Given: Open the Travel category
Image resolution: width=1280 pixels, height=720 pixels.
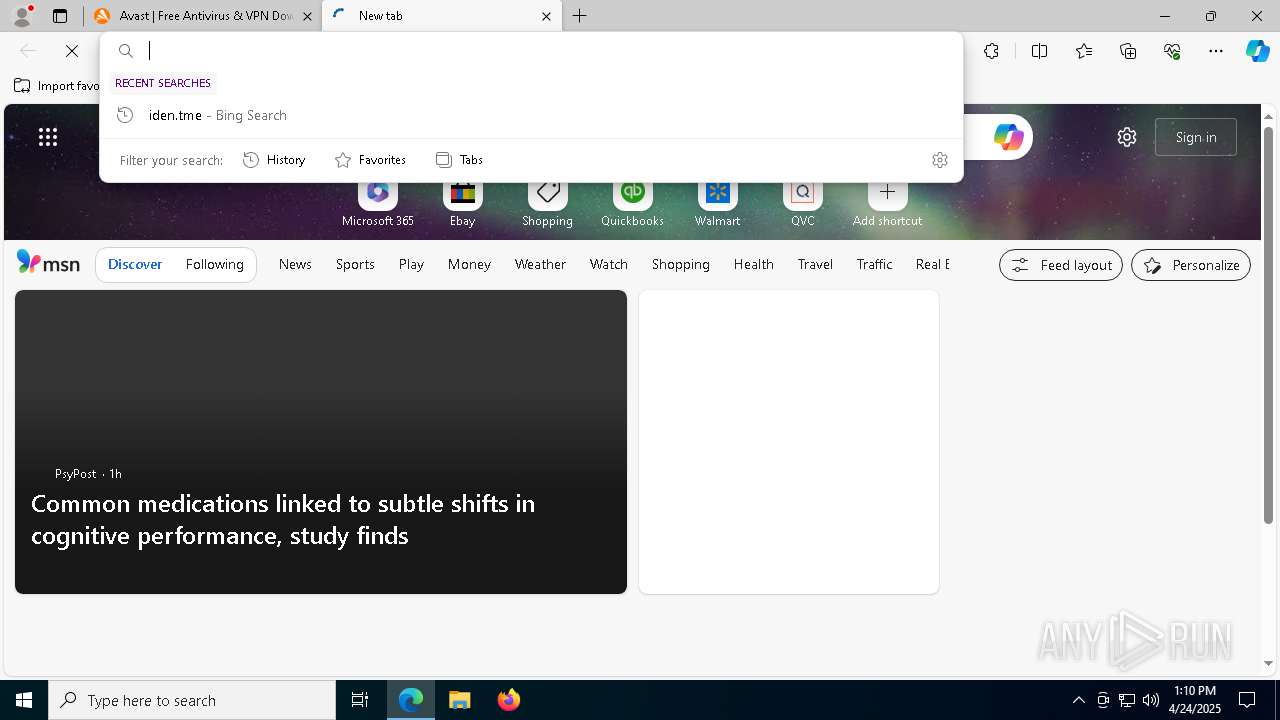Looking at the screenshot, I should coord(815,264).
